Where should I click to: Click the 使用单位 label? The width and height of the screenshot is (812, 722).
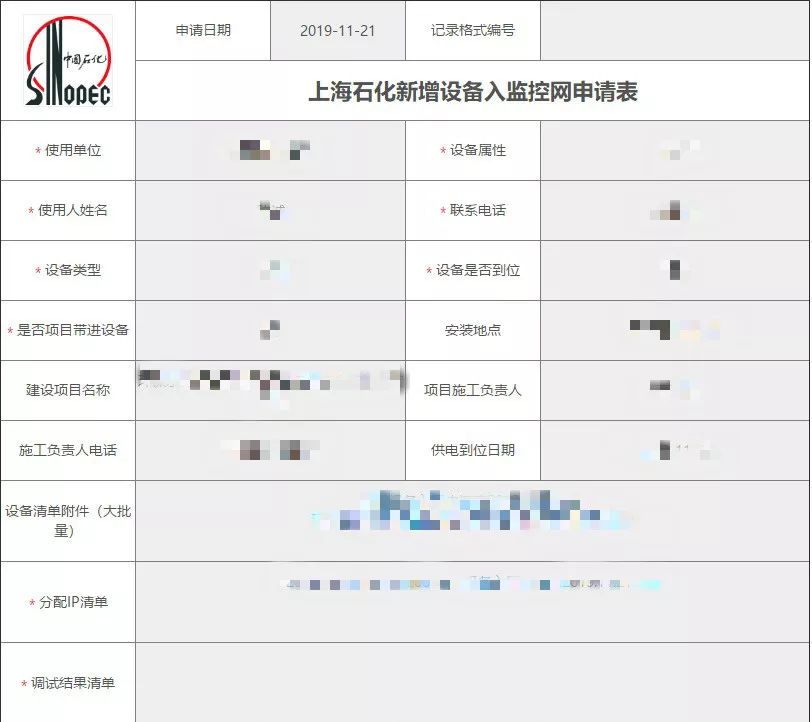[x=73, y=151]
